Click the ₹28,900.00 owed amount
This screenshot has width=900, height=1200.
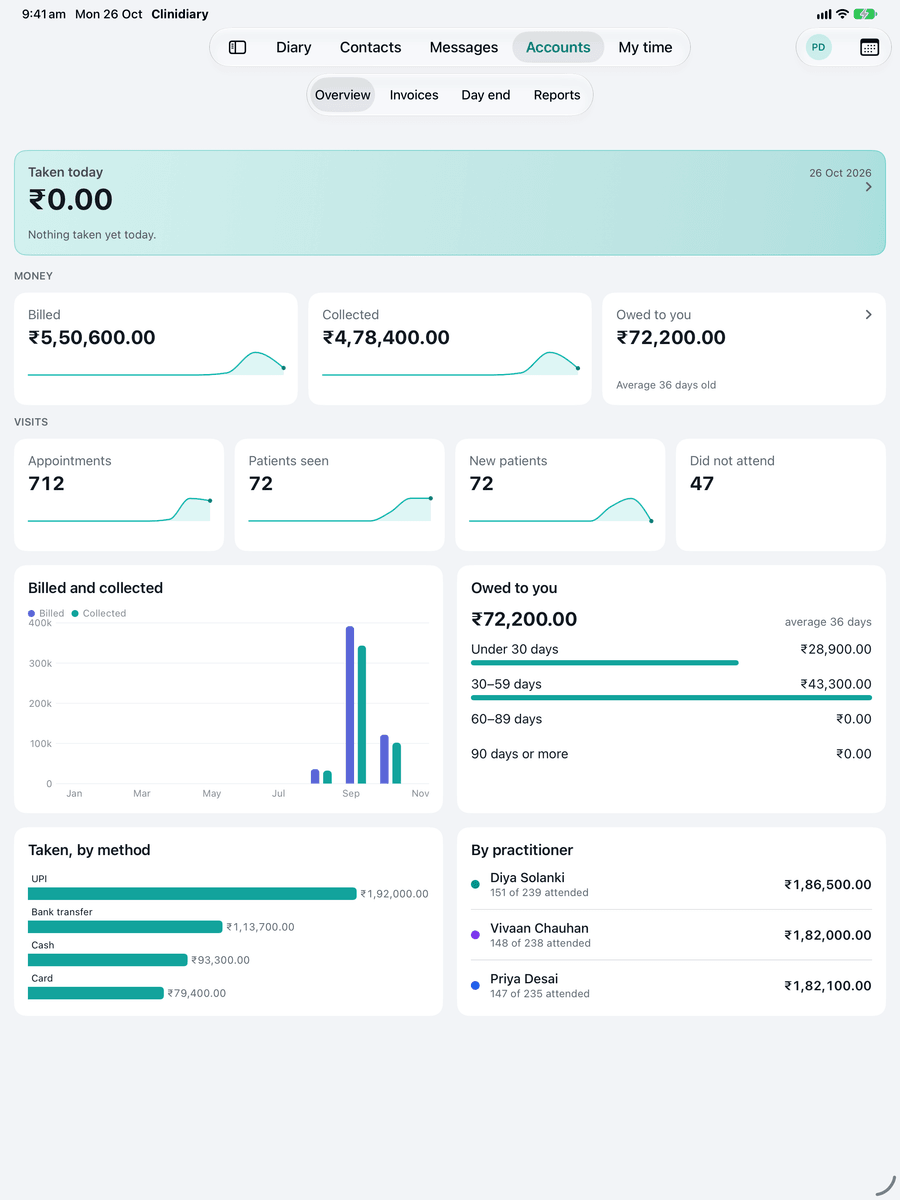(x=836, y=649)
